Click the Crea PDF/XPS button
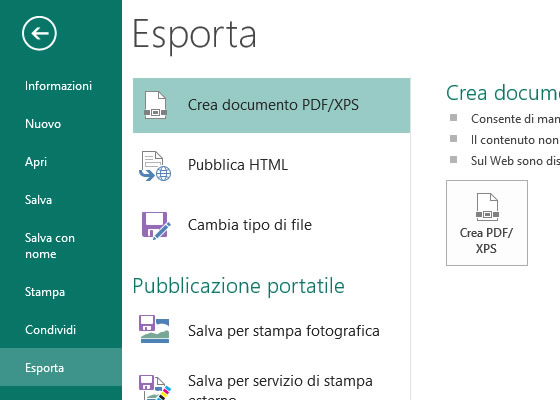Image resolution: width=560 pixels, height=400 pixels. (x=486, y=223)
